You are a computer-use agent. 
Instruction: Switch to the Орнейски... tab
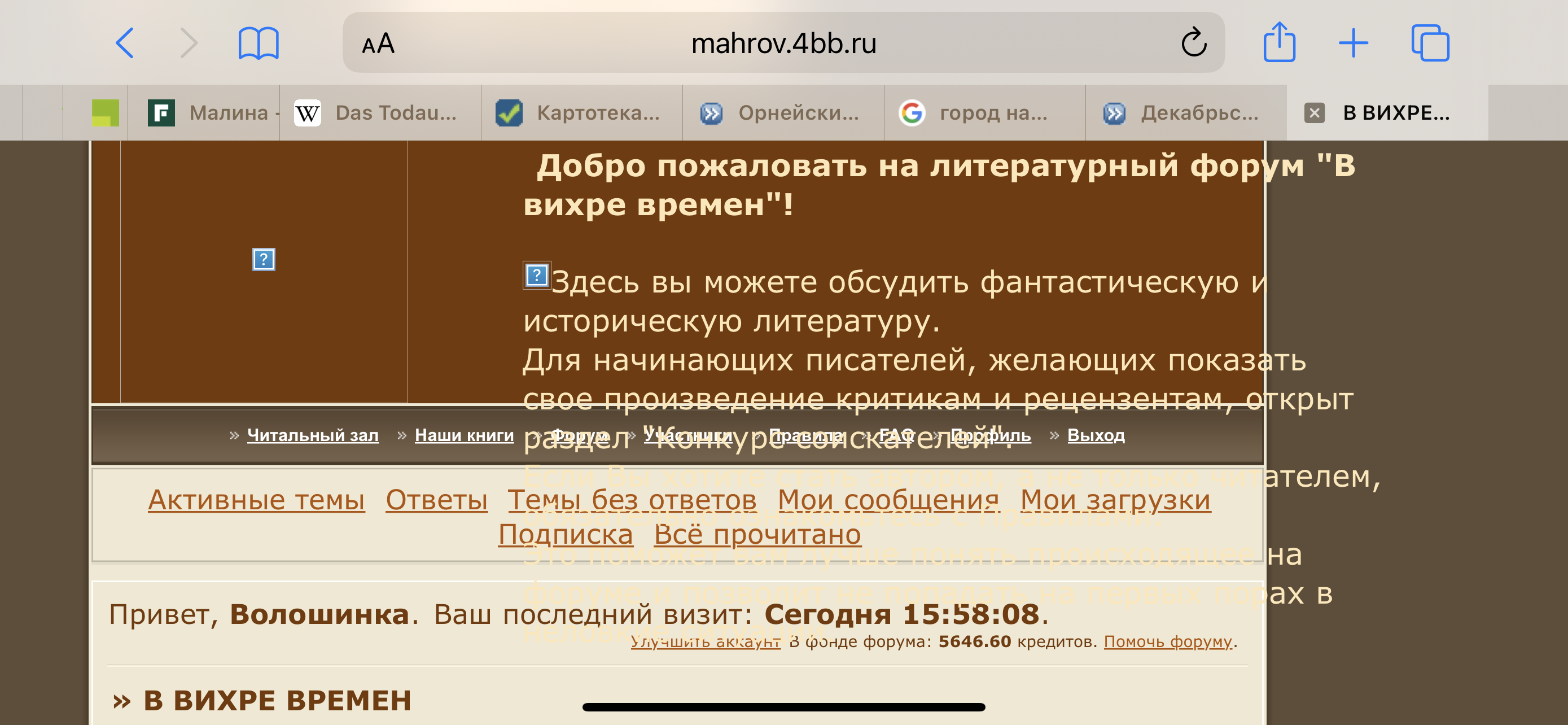click(x=783, y=112)
